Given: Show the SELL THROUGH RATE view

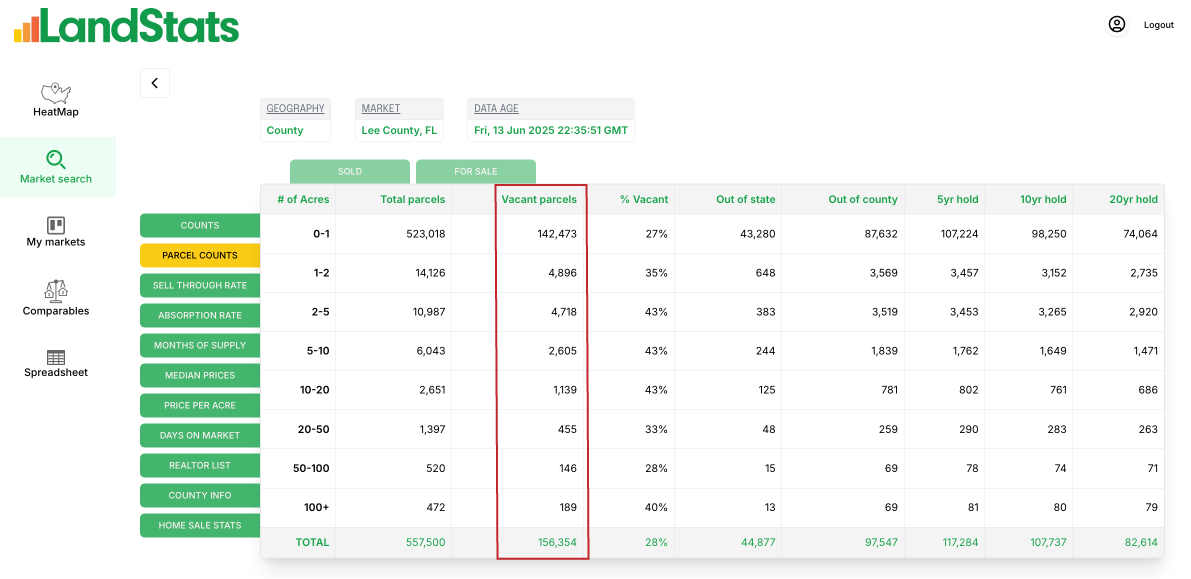Looking at the screenshot, I should [x=200, y=286].
